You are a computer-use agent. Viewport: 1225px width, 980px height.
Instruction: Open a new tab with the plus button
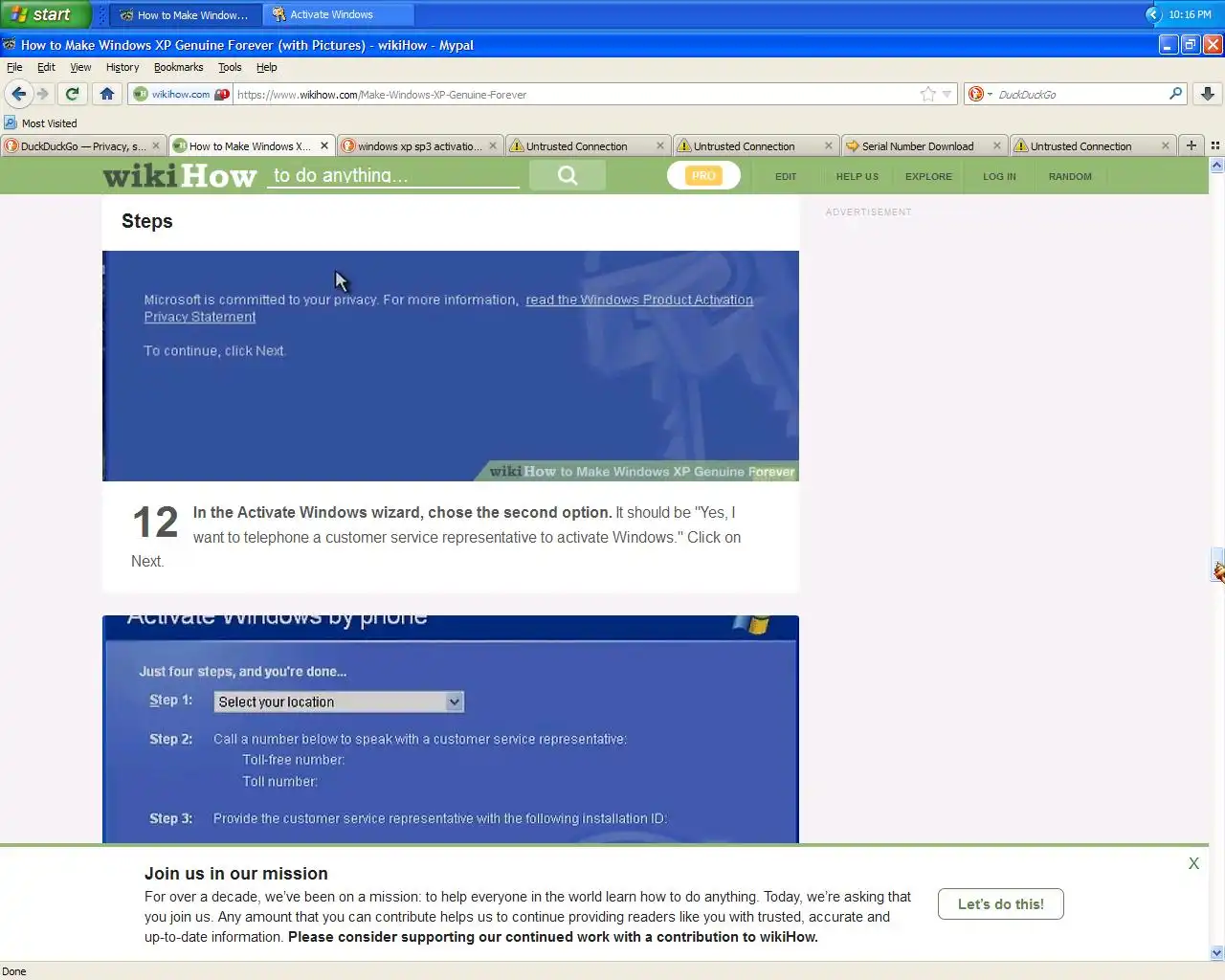point(1192,145)
